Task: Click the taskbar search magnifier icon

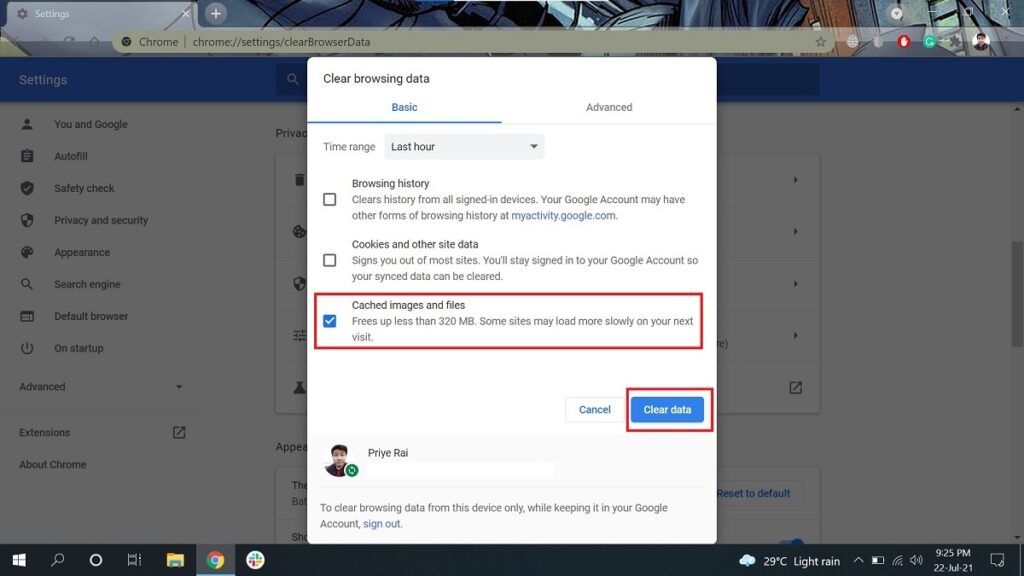Action: [x=57, y=560]
